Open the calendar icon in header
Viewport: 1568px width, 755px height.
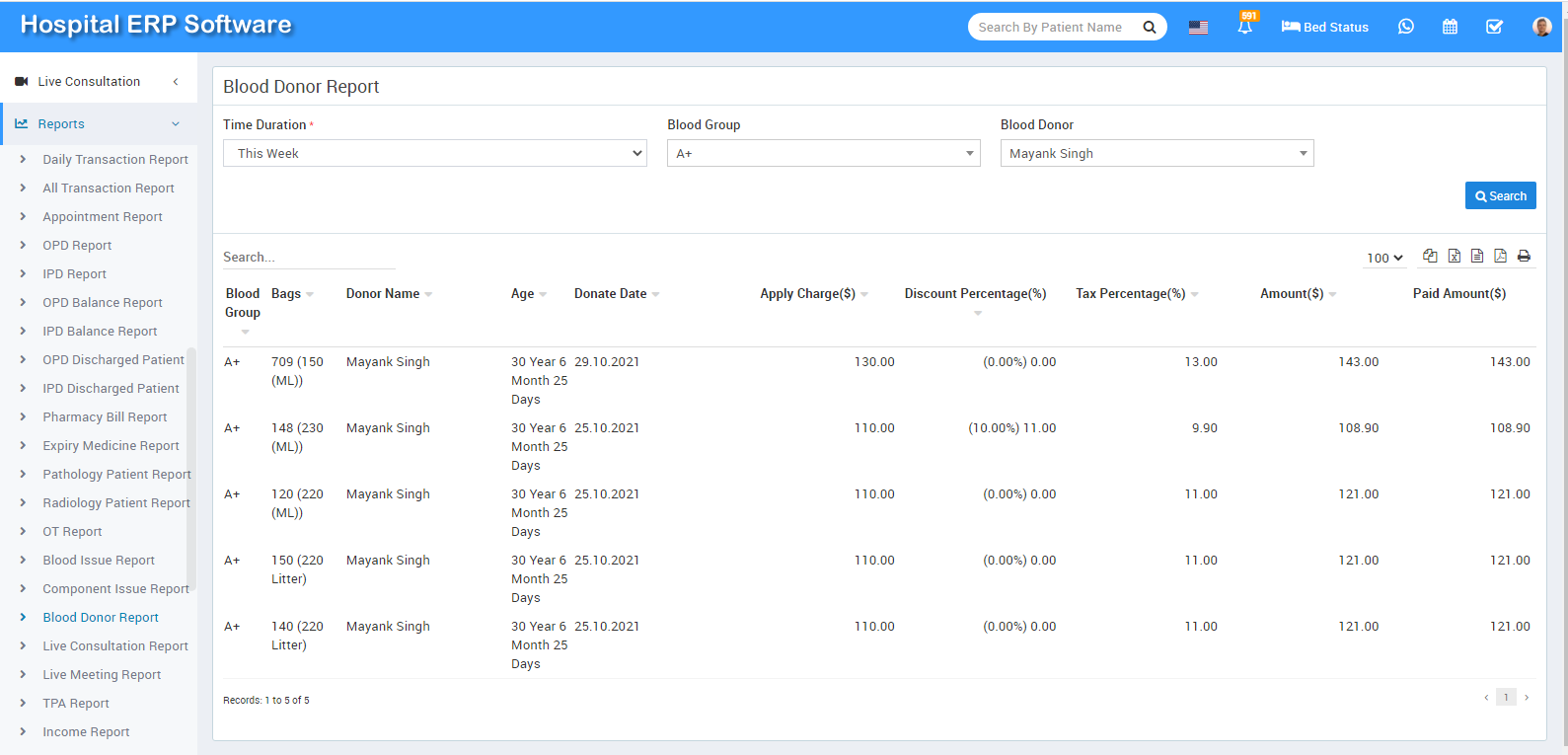pos(1450,27)
